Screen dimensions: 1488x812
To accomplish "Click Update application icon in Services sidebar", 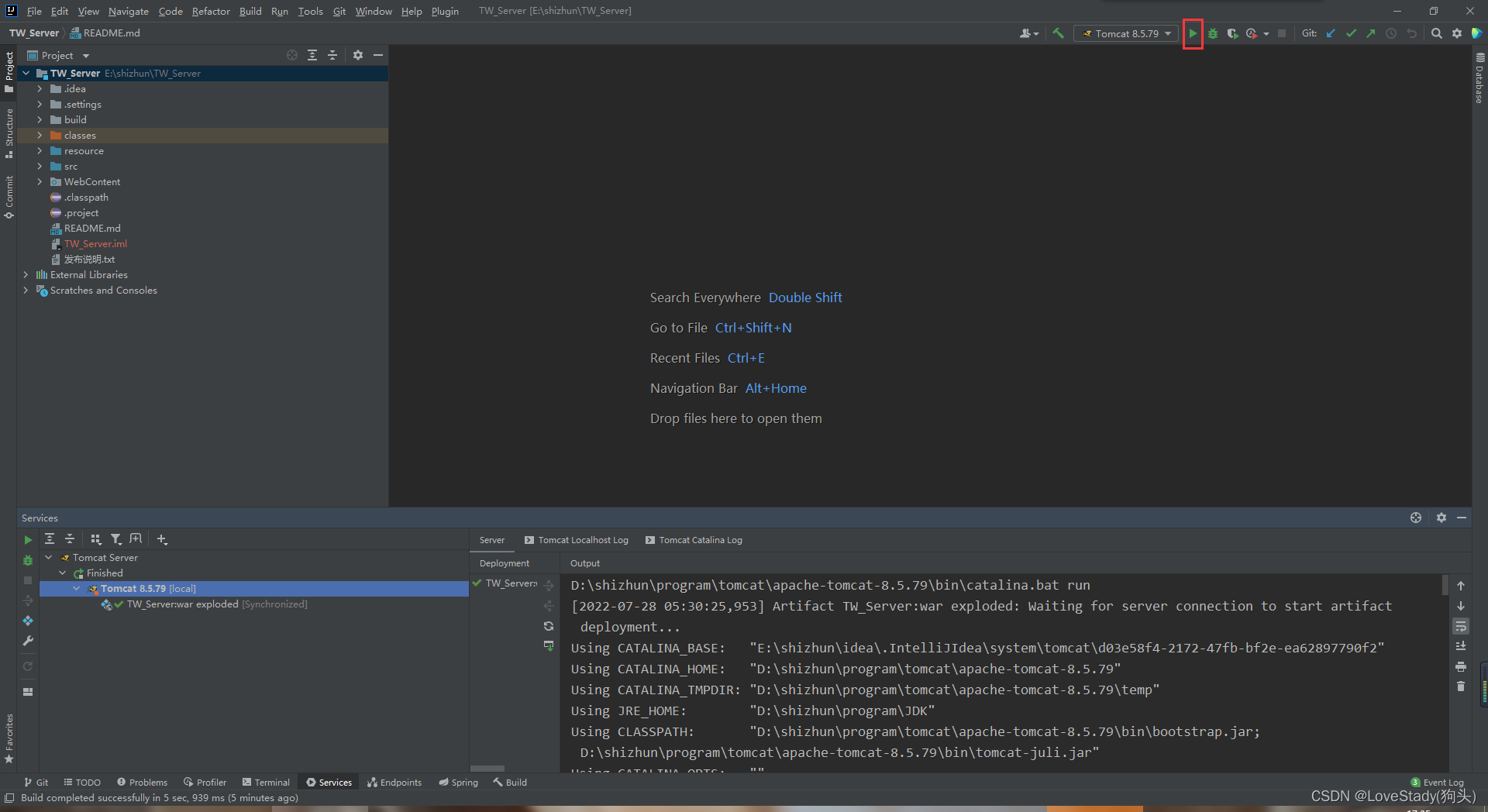I will [28, 621].
